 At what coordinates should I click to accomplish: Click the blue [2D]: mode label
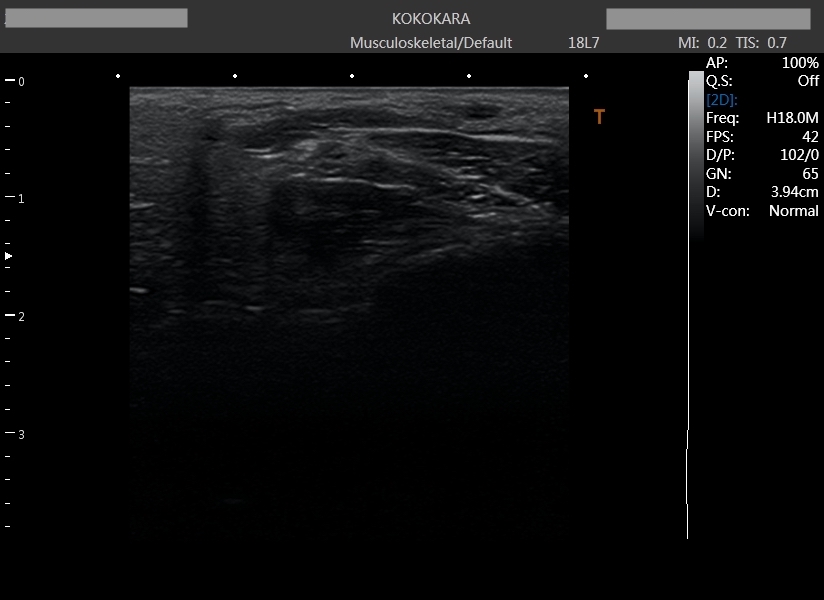[x=722, y=100]
